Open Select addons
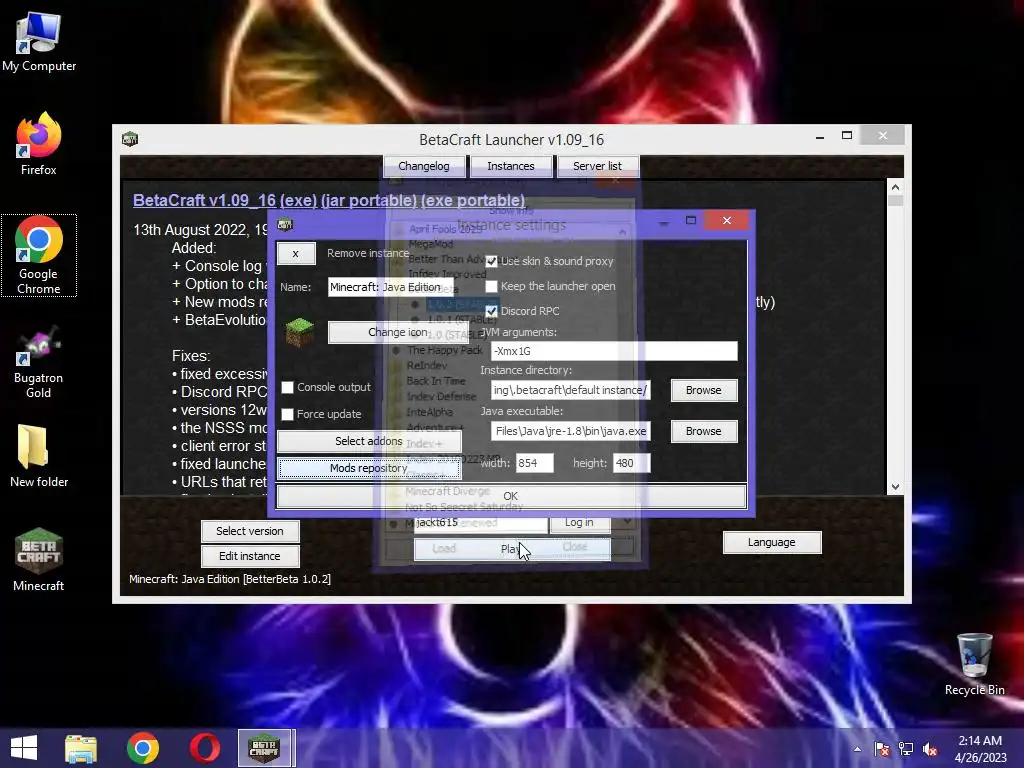1024x768 pixels. pos(368,441)
